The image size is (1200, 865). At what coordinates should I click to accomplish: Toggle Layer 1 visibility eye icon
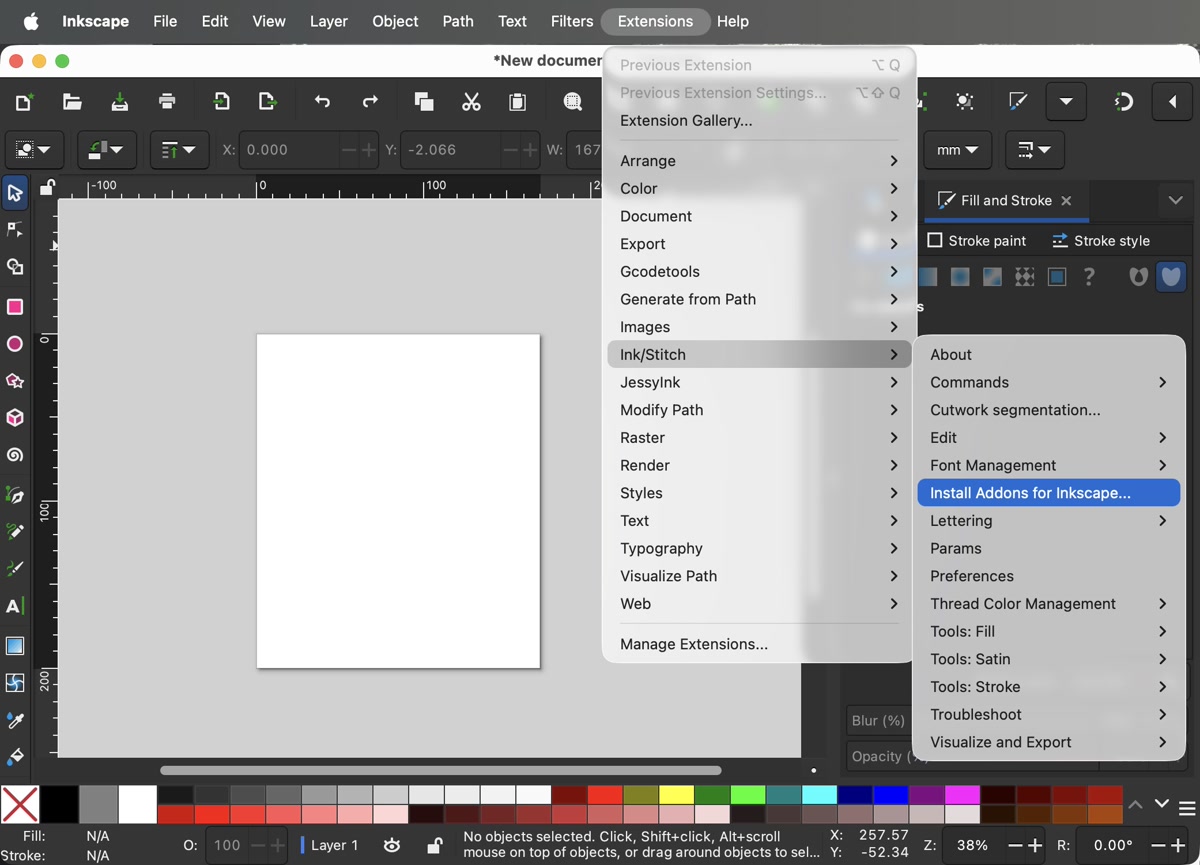(x=392, y=845)
